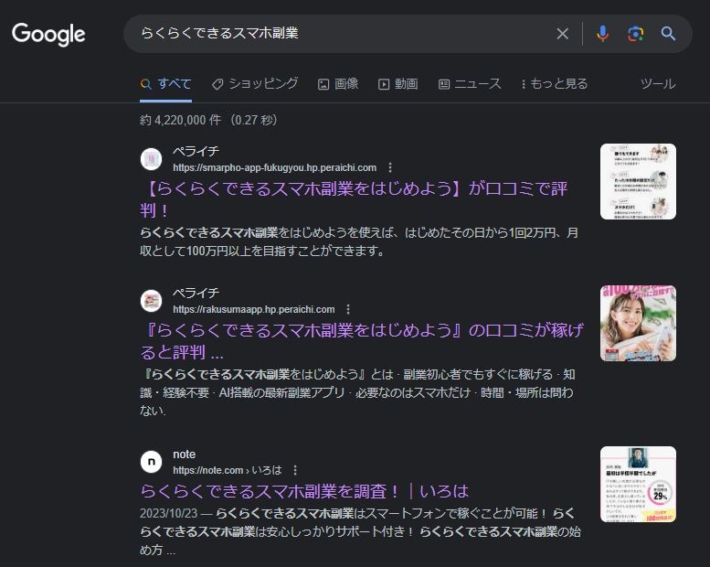Open the woman photo thumbnail of rakusumaapp result
This screenshot has height=567, width=710.
[638, 323]
